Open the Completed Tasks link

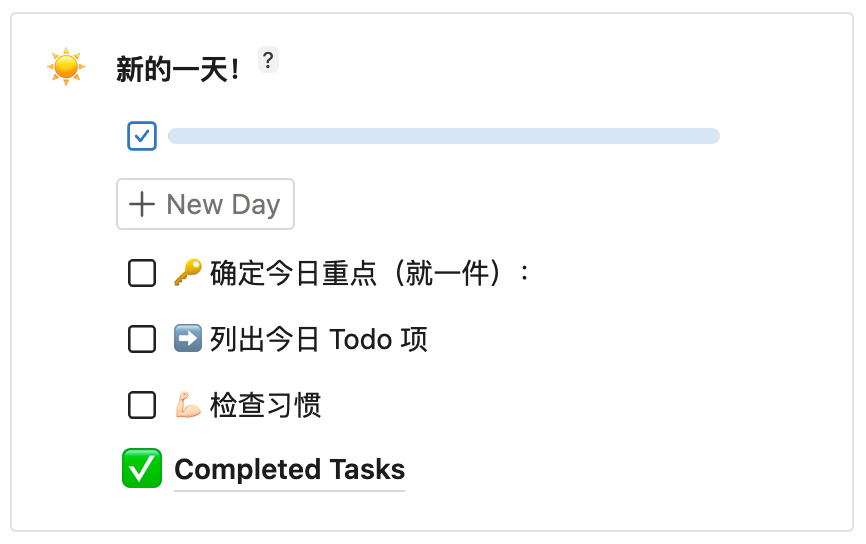coord(290,470)
